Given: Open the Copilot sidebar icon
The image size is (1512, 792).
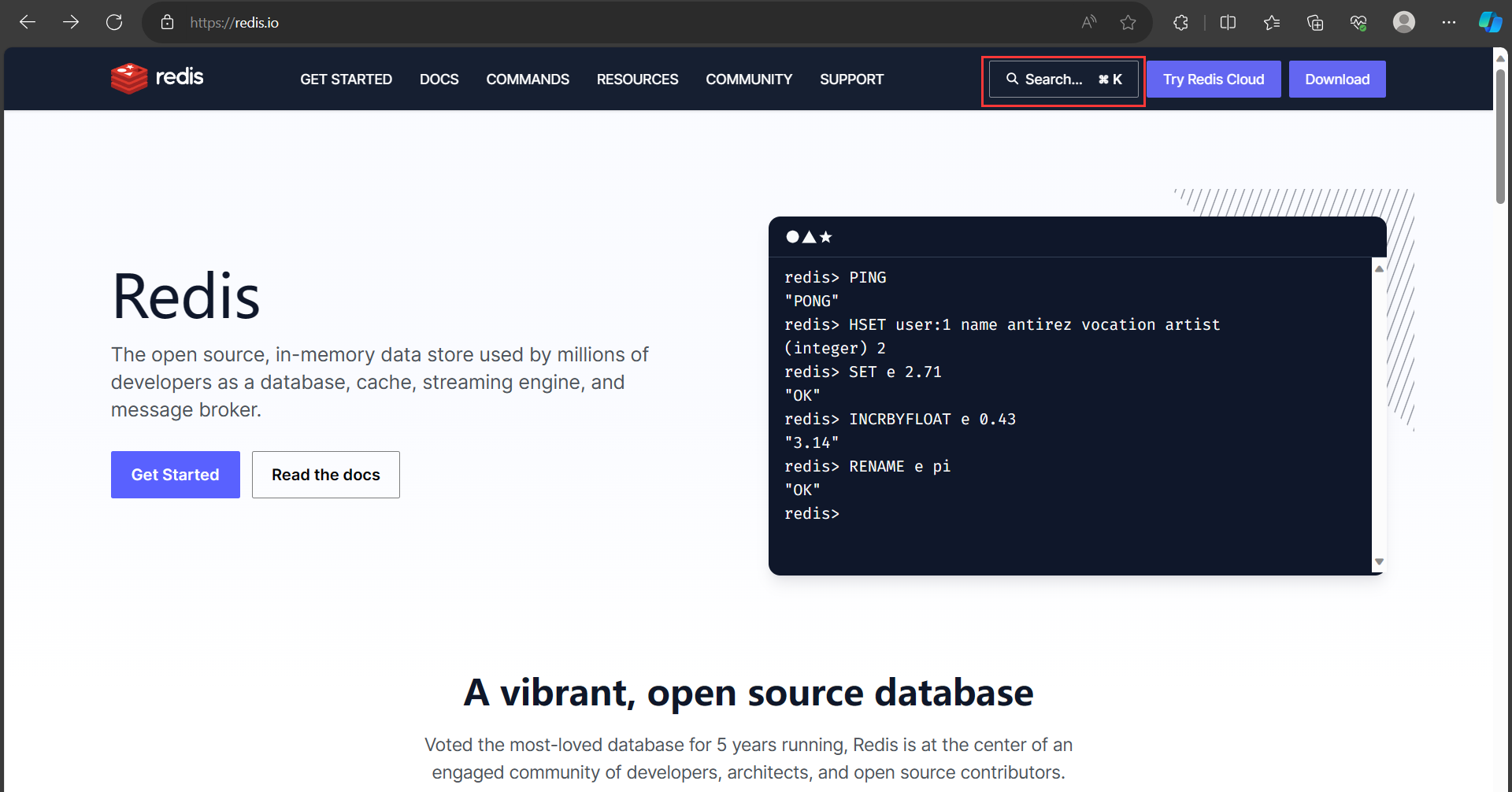Looking at the screenshot, I should click(x=1490, y=22).
